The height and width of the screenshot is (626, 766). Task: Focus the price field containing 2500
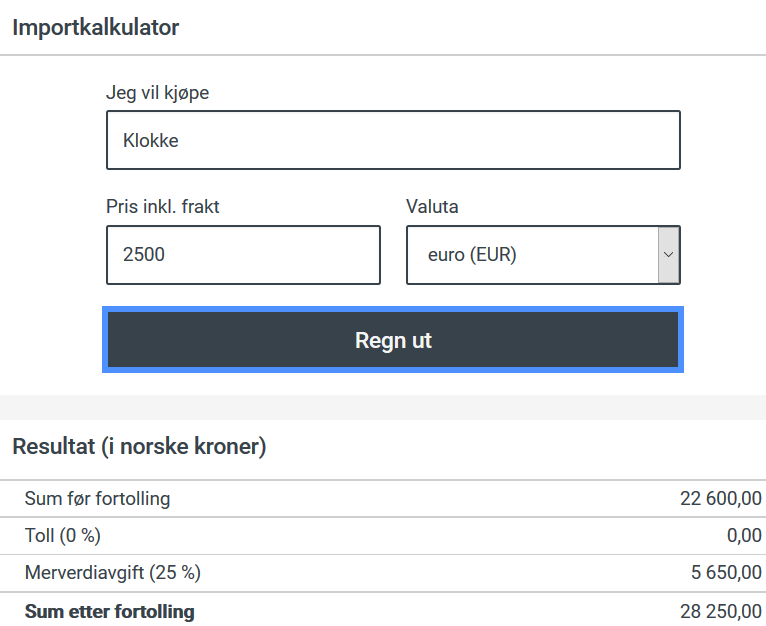[x=243, y=255]
